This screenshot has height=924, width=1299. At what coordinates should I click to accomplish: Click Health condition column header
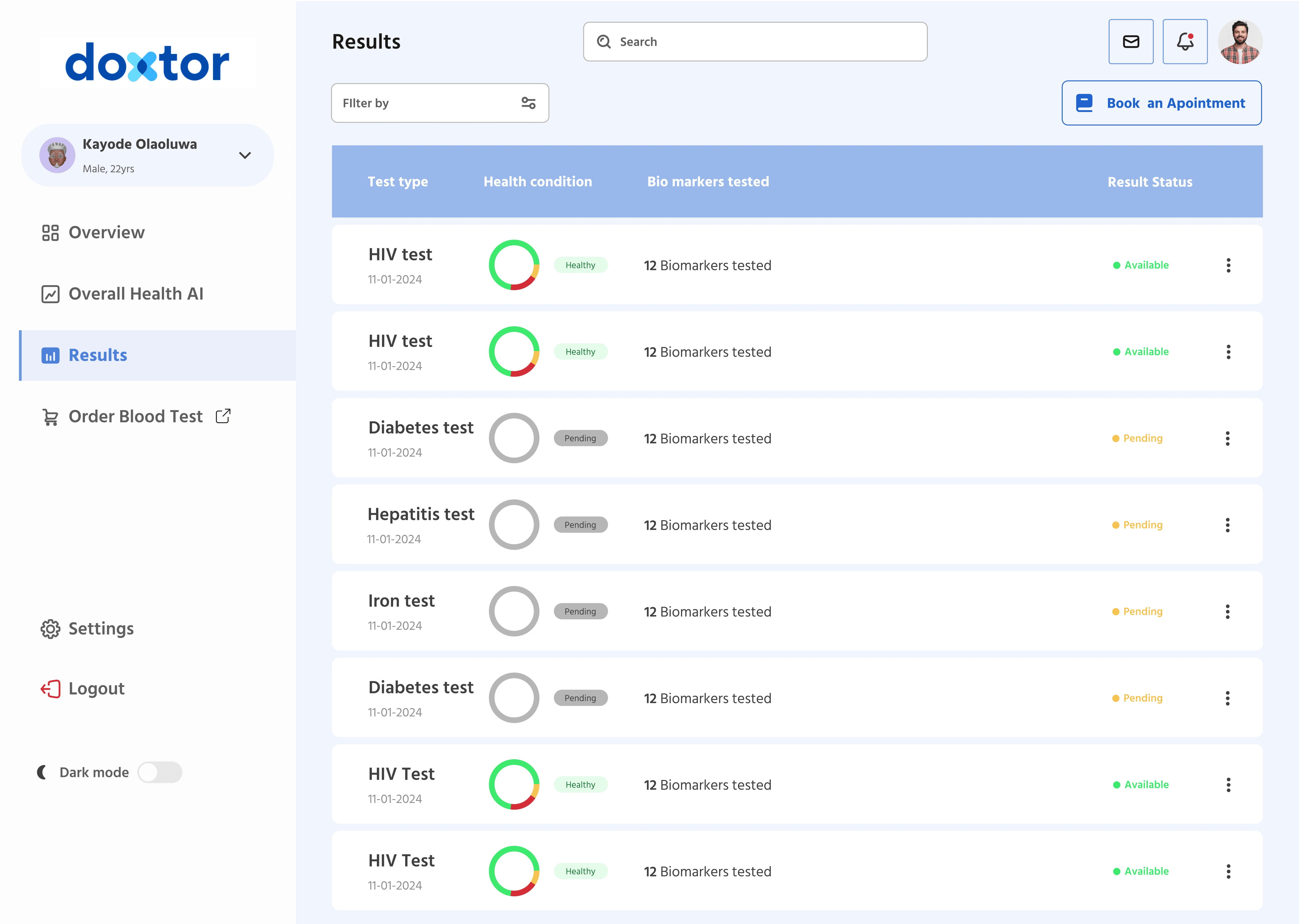pos(538,181)
